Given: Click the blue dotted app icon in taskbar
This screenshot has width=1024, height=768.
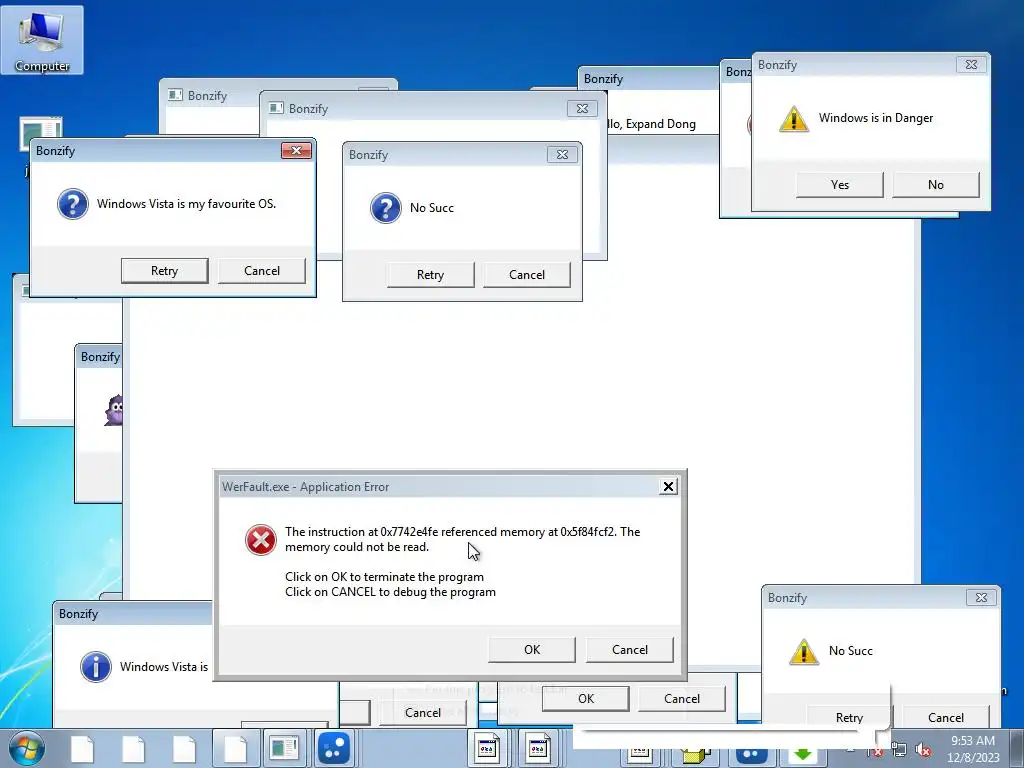Looking at the screenshot, I should click(334, 748).
